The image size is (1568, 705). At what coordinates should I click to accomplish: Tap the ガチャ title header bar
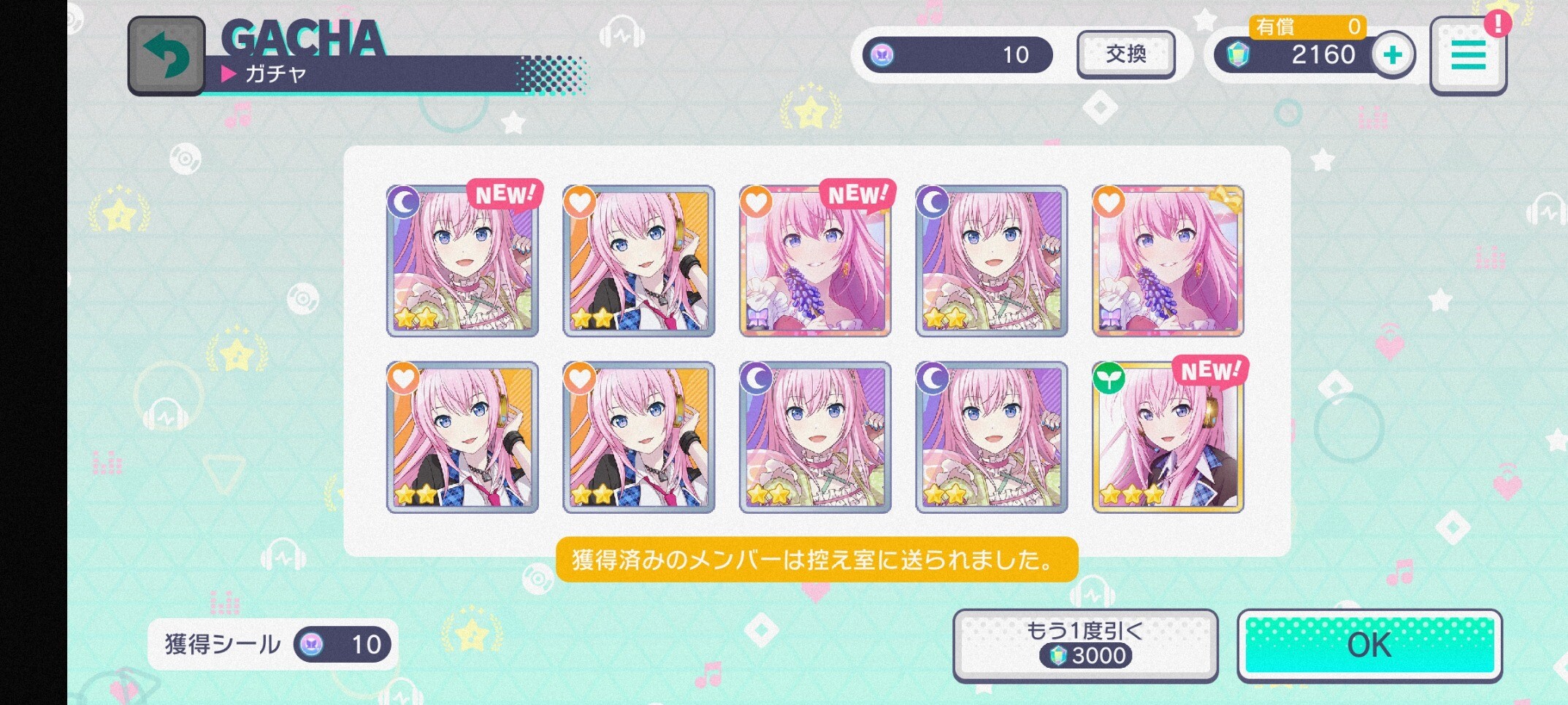click(394, 74)
